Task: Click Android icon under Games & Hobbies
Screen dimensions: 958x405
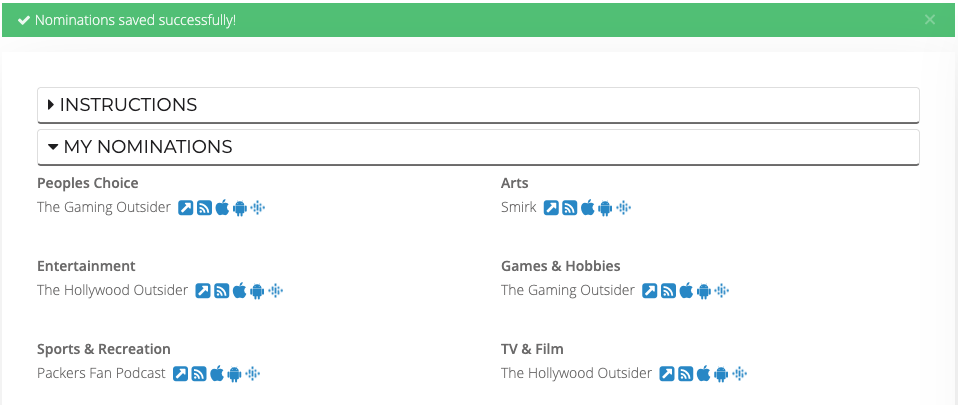Action: pos(704,291)
